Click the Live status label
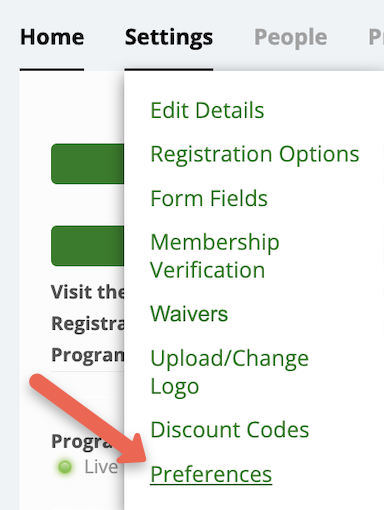The image size is (384, 510). tap(101, 467)
